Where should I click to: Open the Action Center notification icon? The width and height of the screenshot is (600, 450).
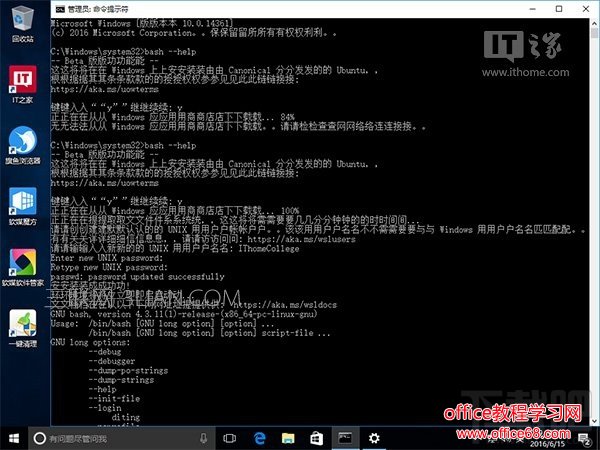(x=584, y=439)
